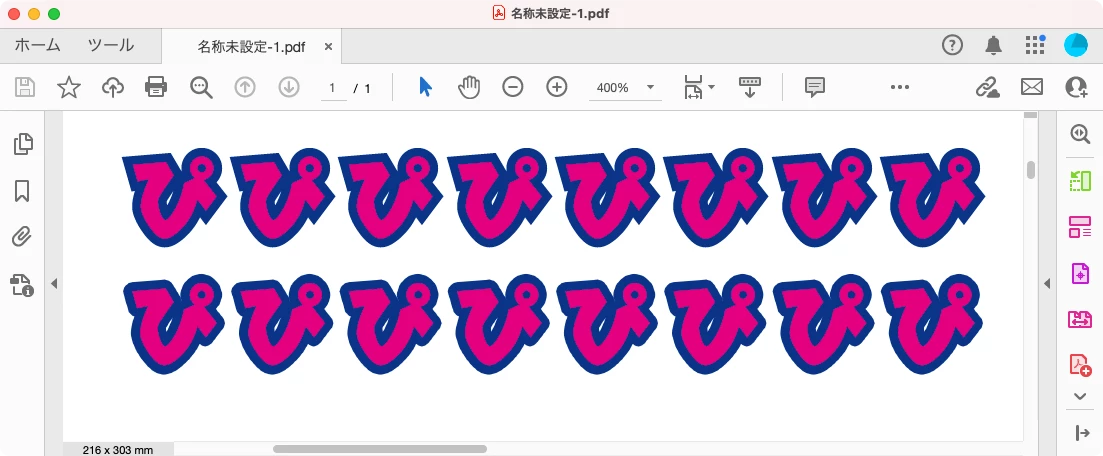Send file by email envelope icon
The height and width of the screenshot is (456, 1103).
(1031, 87)
